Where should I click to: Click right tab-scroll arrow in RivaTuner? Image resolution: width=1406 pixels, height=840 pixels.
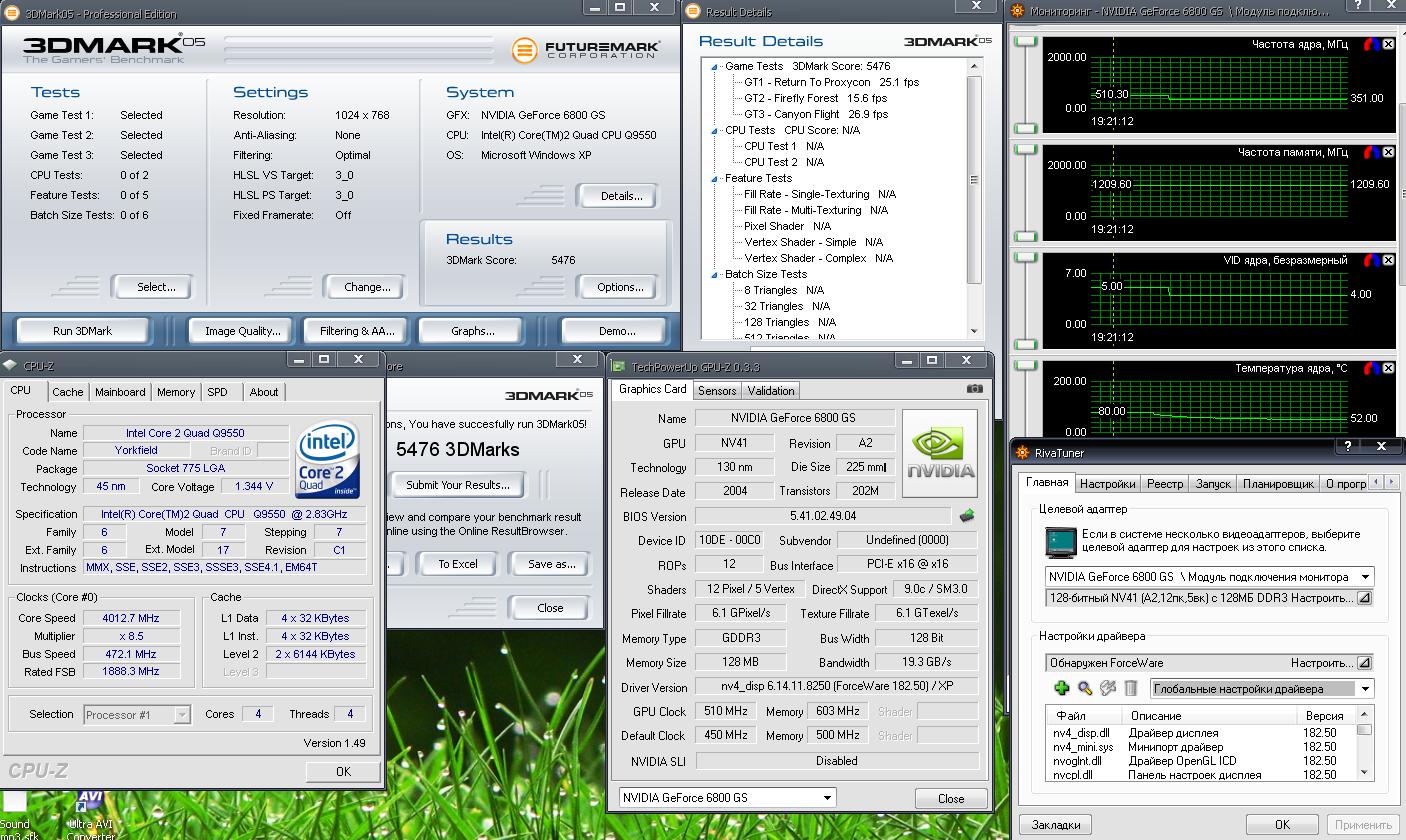(1392, 482)
